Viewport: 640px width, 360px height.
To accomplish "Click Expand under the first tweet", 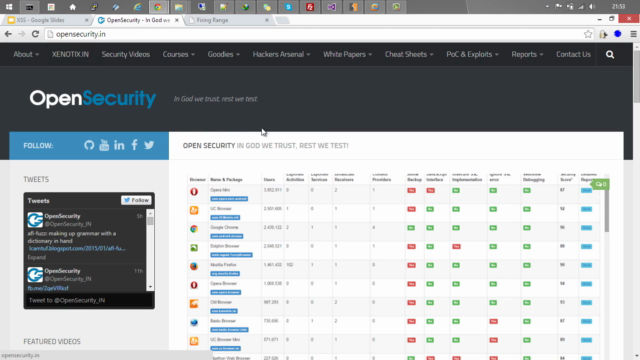I will [x=37, y=257].
